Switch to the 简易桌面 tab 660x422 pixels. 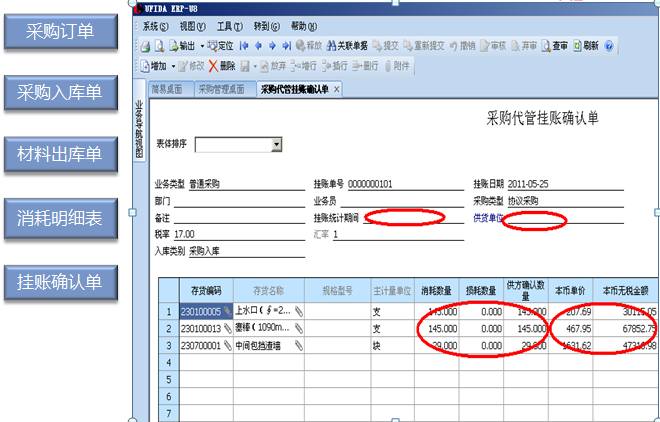click(166, 89)
